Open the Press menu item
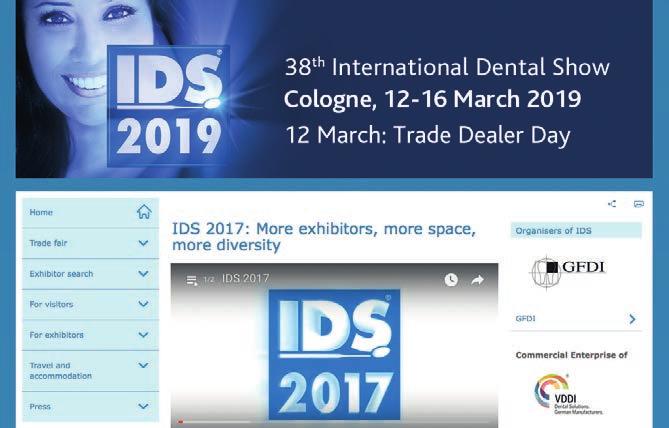669x428 pixels. point(90,407)
